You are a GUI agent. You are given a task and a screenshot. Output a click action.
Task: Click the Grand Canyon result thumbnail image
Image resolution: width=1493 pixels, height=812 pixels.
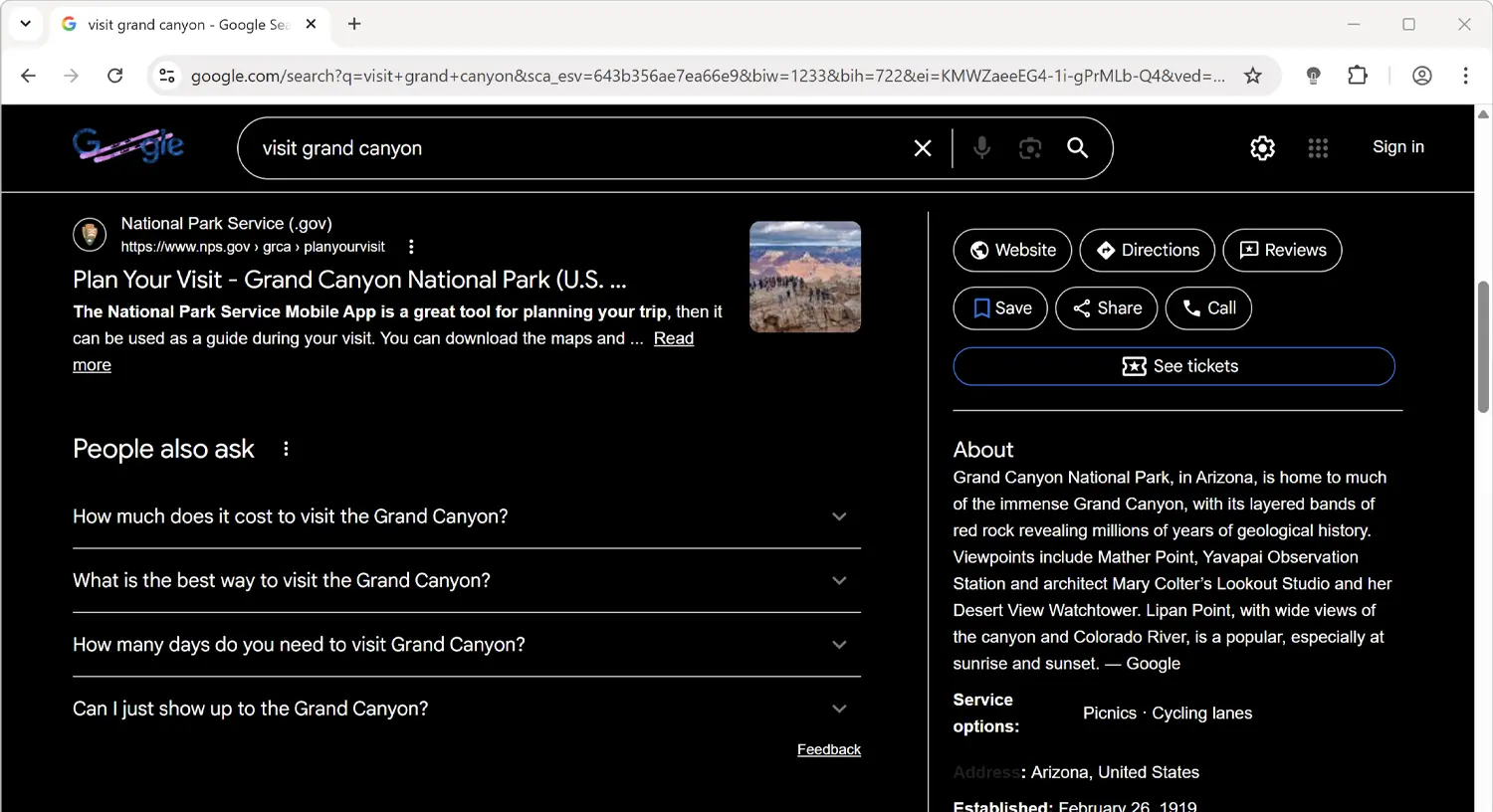[804, 276]
